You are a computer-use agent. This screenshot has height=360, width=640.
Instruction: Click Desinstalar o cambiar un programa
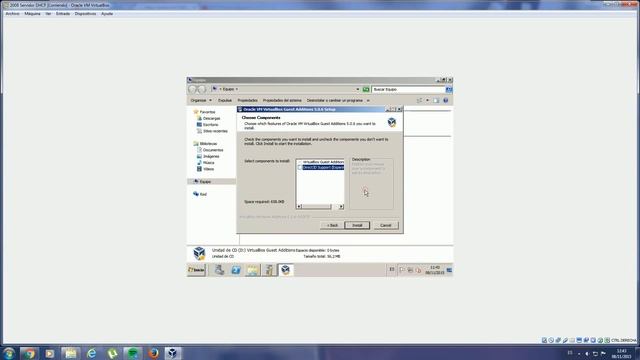coord(335,100)
